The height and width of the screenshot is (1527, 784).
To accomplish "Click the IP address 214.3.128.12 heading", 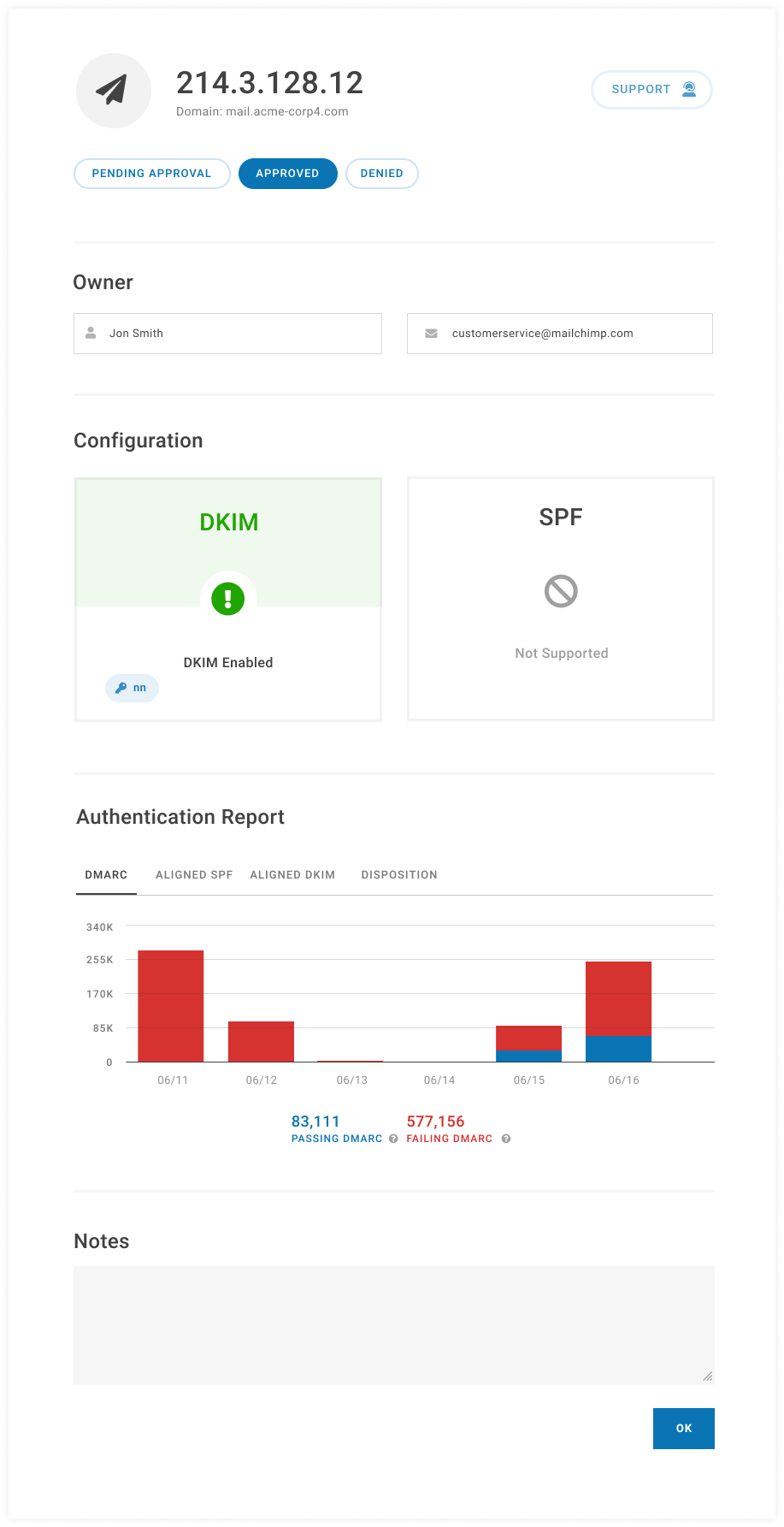I will click(269, 83).
